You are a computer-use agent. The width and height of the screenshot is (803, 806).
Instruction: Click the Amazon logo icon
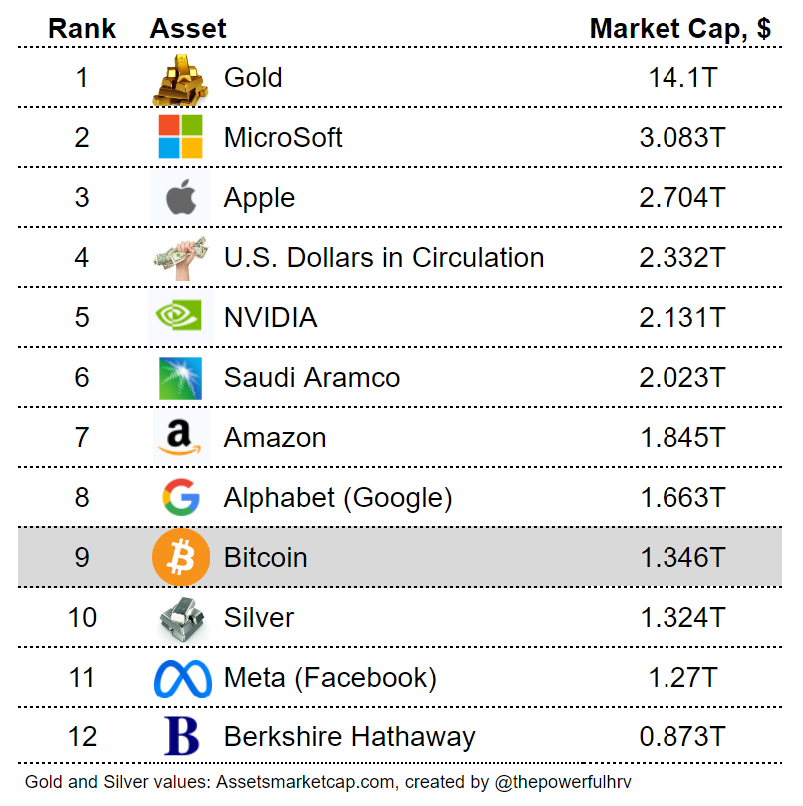tap(180, 438)
